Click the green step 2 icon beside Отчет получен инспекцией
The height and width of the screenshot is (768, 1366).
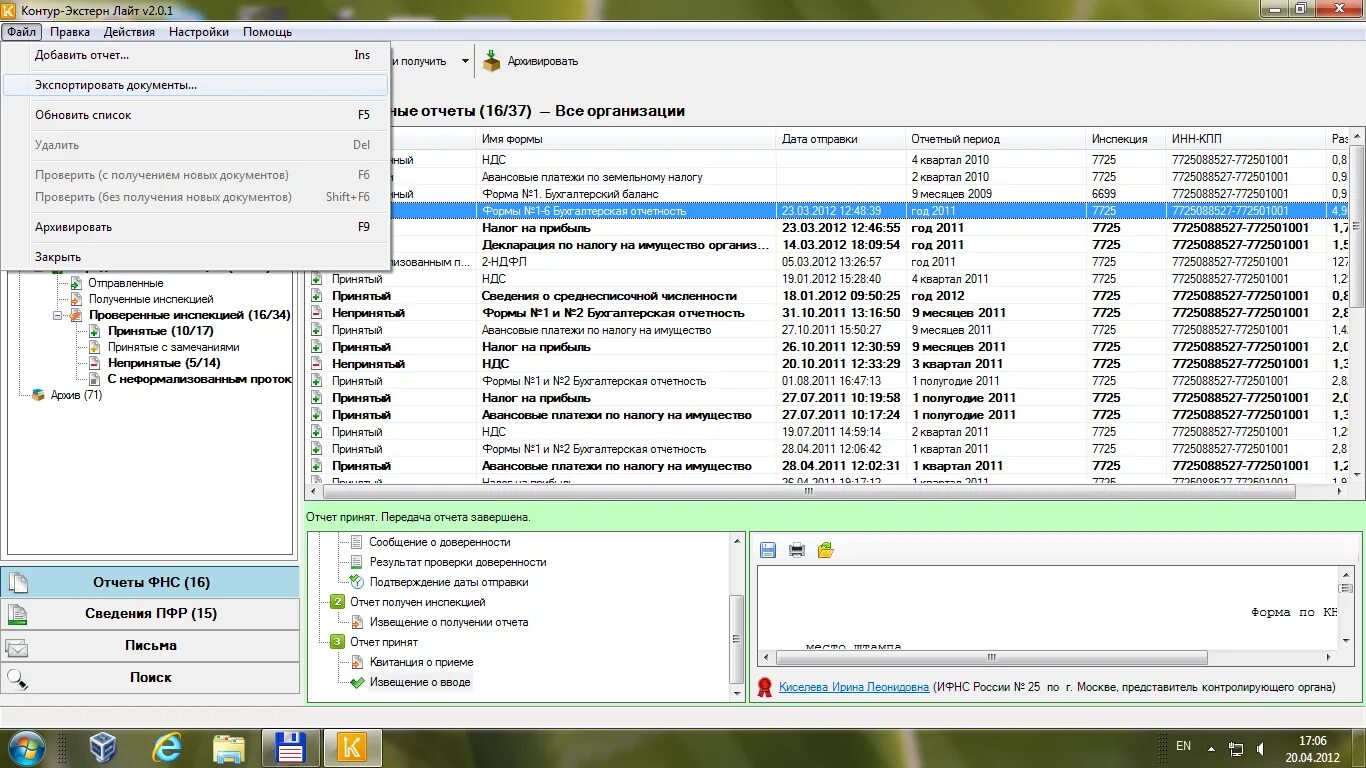337,602
